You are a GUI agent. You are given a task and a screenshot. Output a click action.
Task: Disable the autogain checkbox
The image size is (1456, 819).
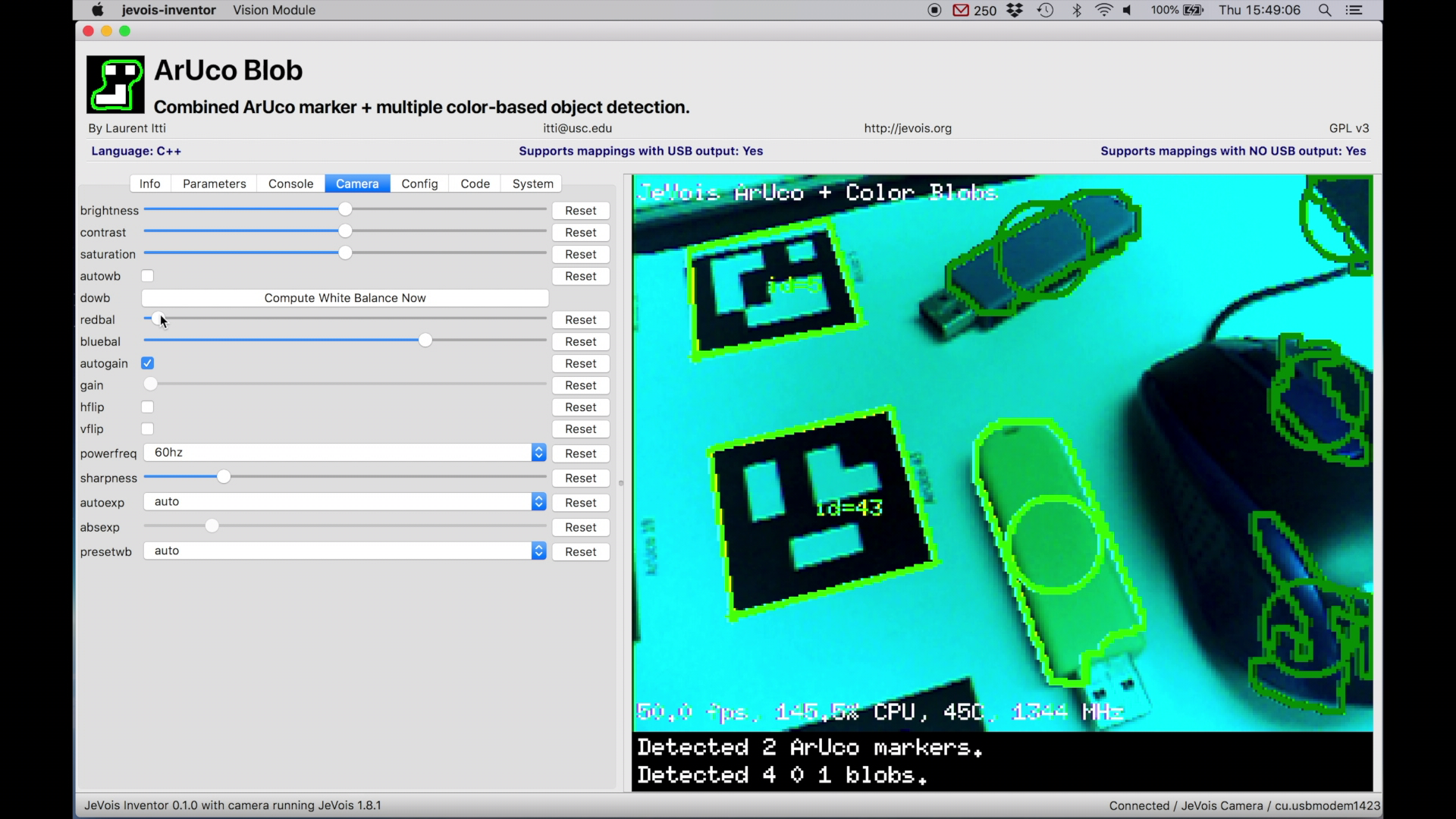coord(148,363)
